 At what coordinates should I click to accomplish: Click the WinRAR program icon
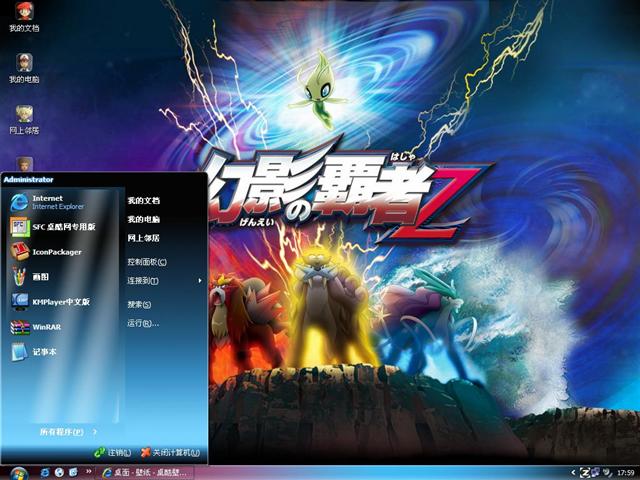pos(20,327)
